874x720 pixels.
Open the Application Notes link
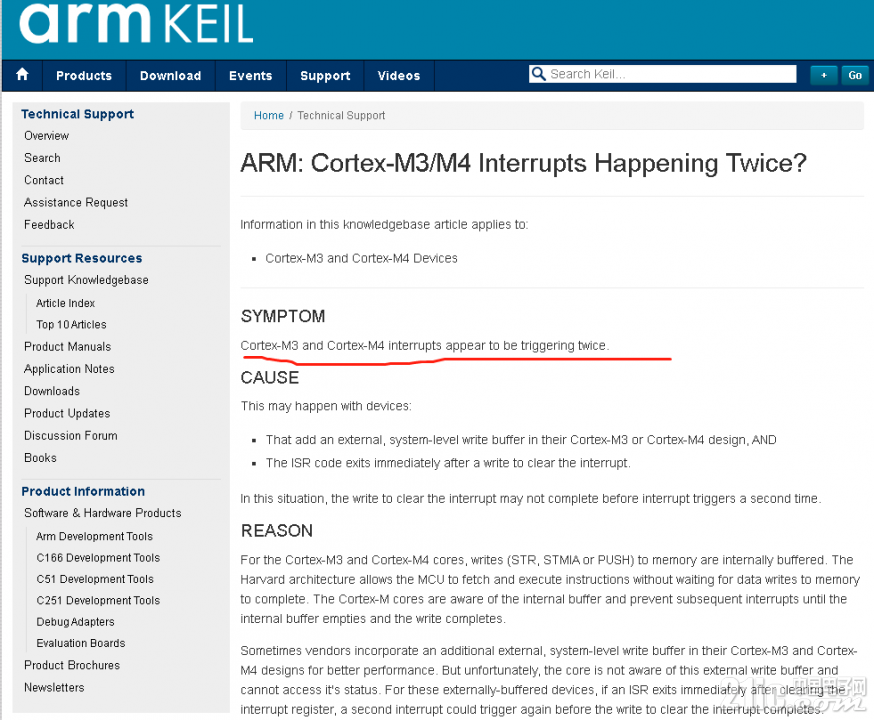click(x=69, y=369)
